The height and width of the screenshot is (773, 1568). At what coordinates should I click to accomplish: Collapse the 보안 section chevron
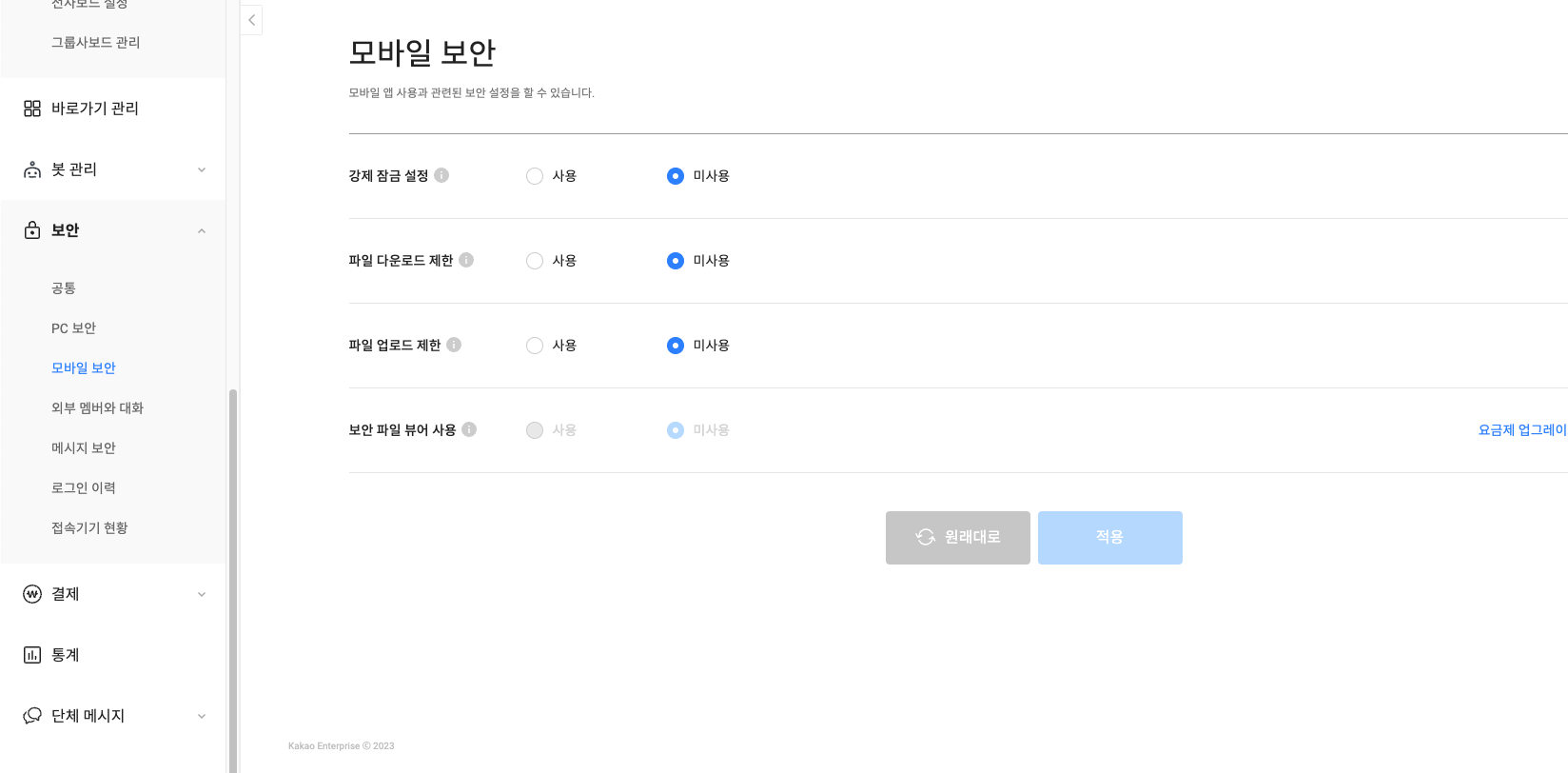202,231
